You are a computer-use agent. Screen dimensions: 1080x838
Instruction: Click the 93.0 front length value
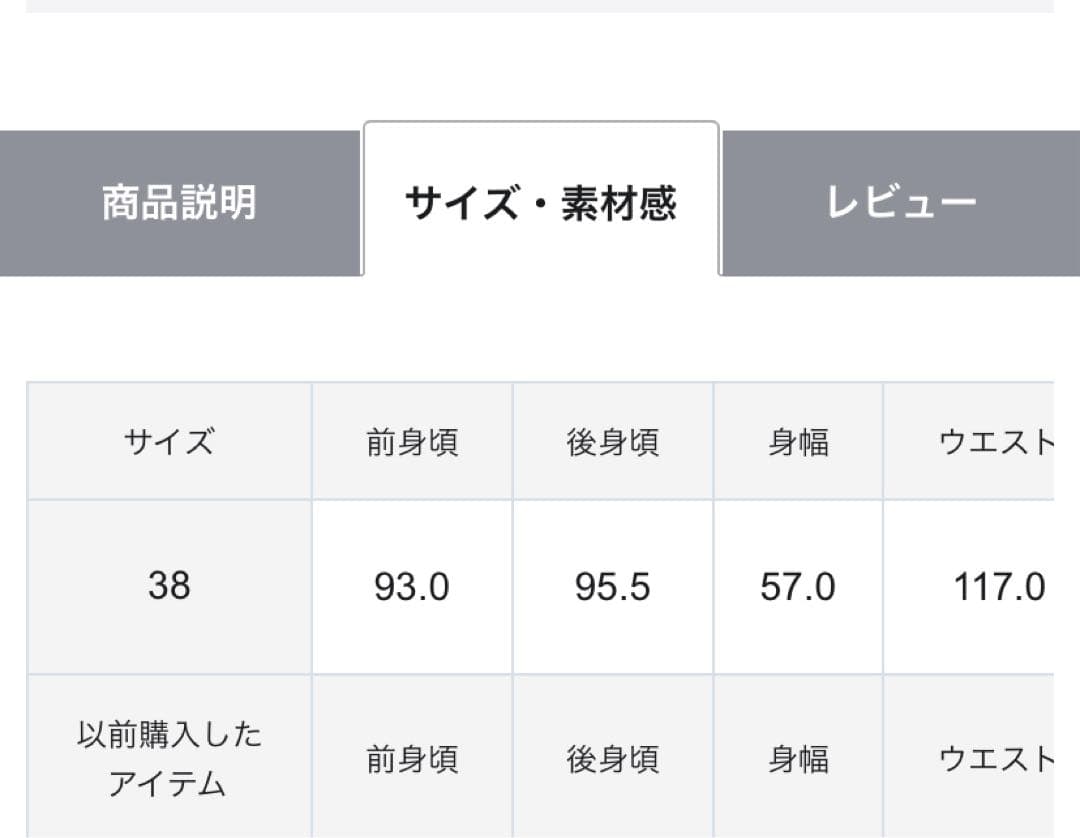tap(412, 587)
